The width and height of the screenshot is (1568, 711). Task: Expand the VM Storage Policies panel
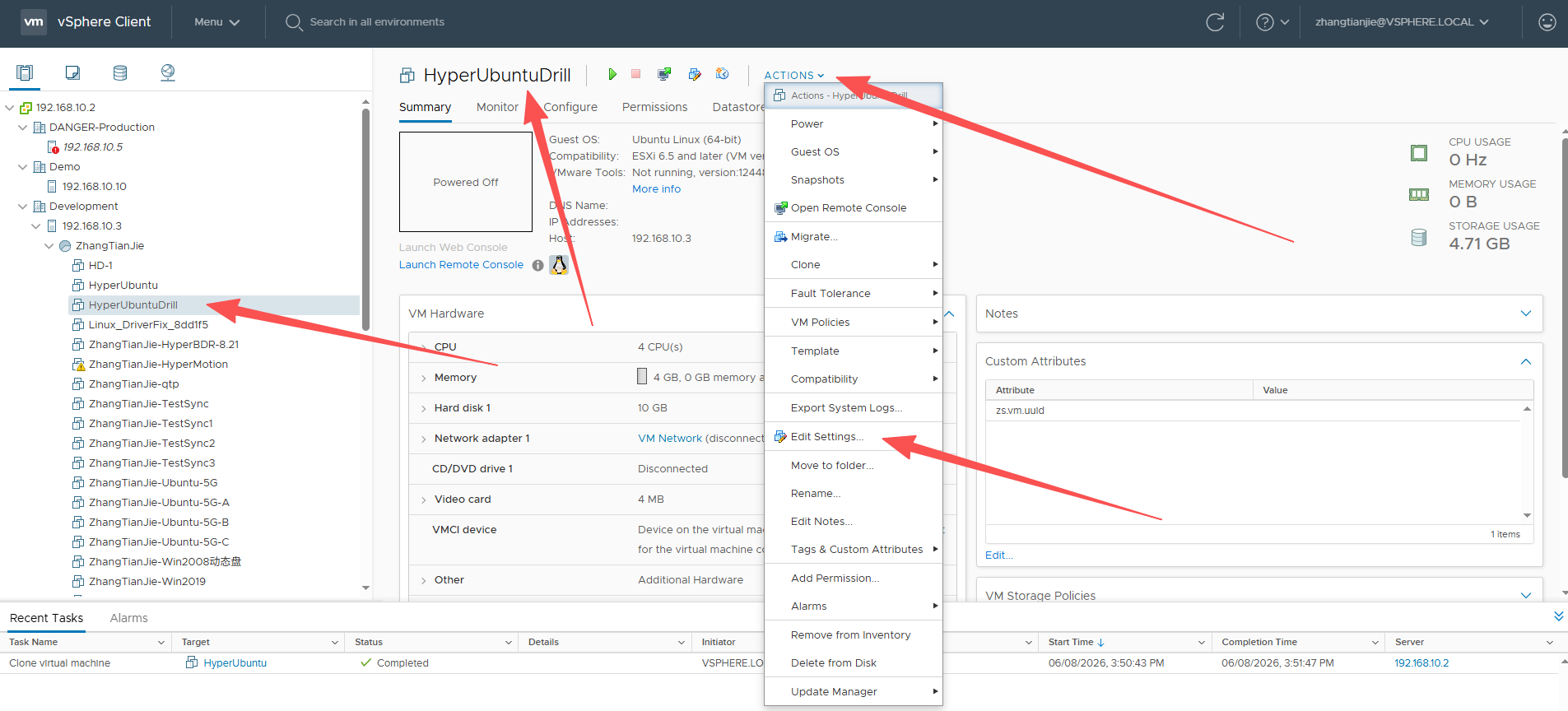1526,595
